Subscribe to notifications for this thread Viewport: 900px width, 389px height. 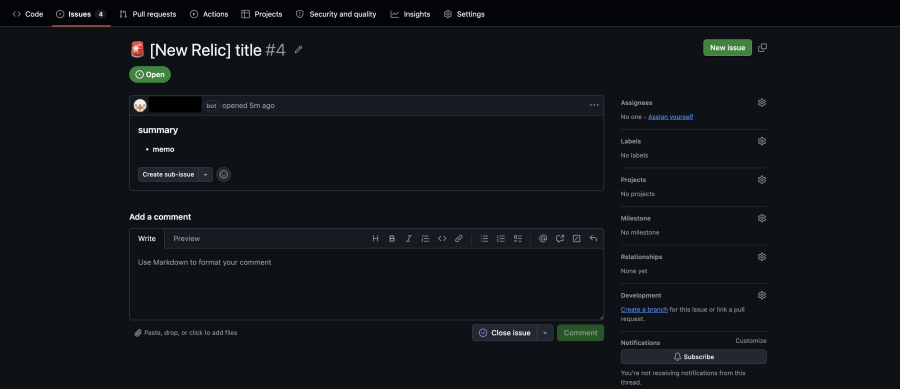tap(693, 357)
